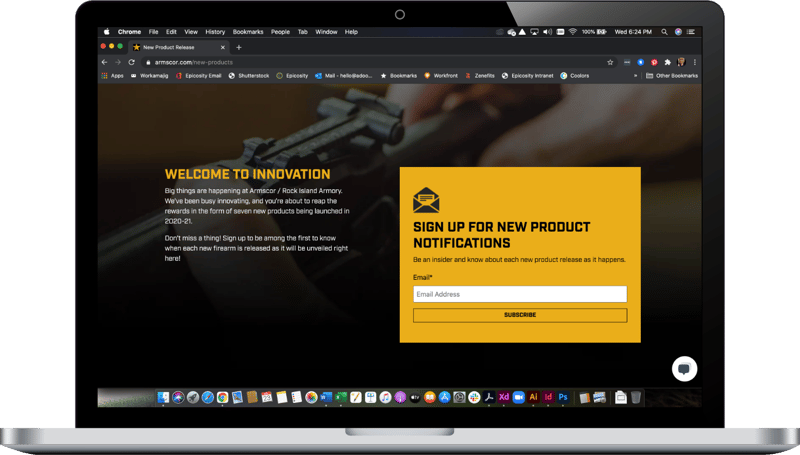Screen dimensions: 800x455
Task: Open Photos from the Dock
Action: point(311,397)
